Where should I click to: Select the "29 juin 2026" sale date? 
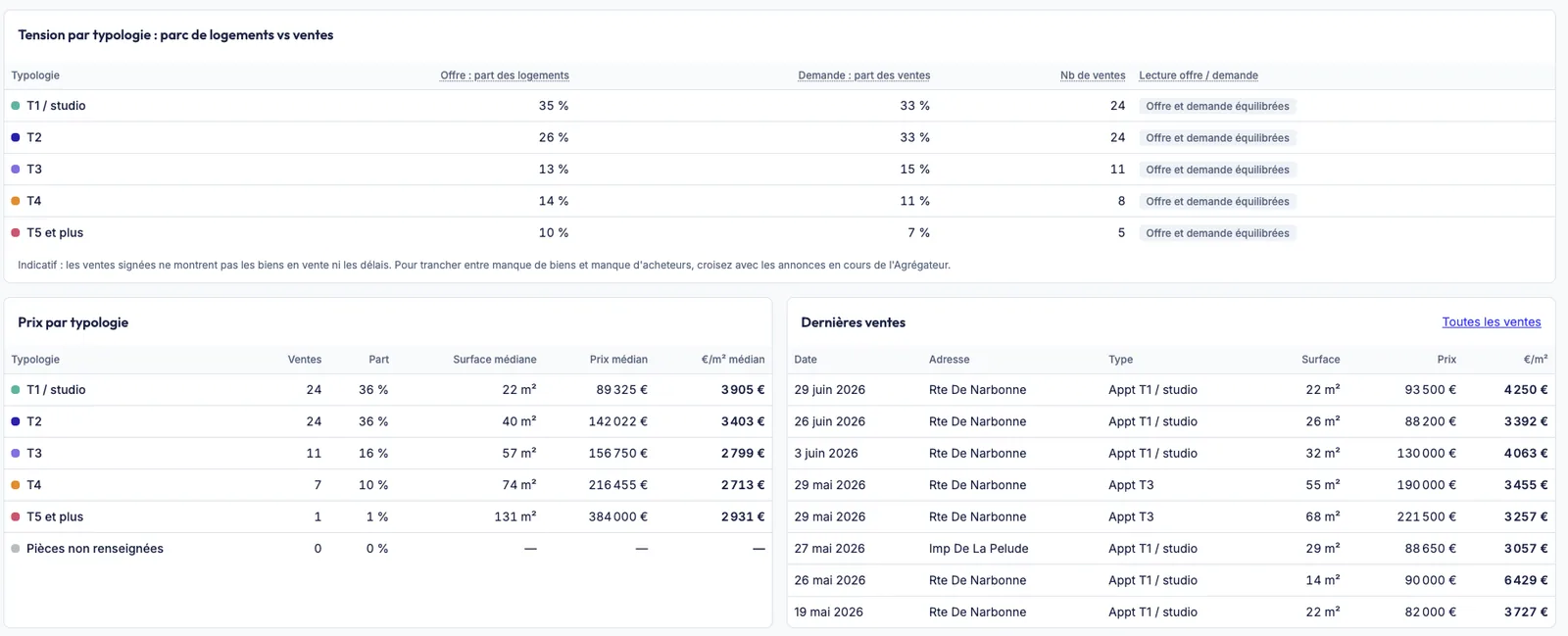830,390
